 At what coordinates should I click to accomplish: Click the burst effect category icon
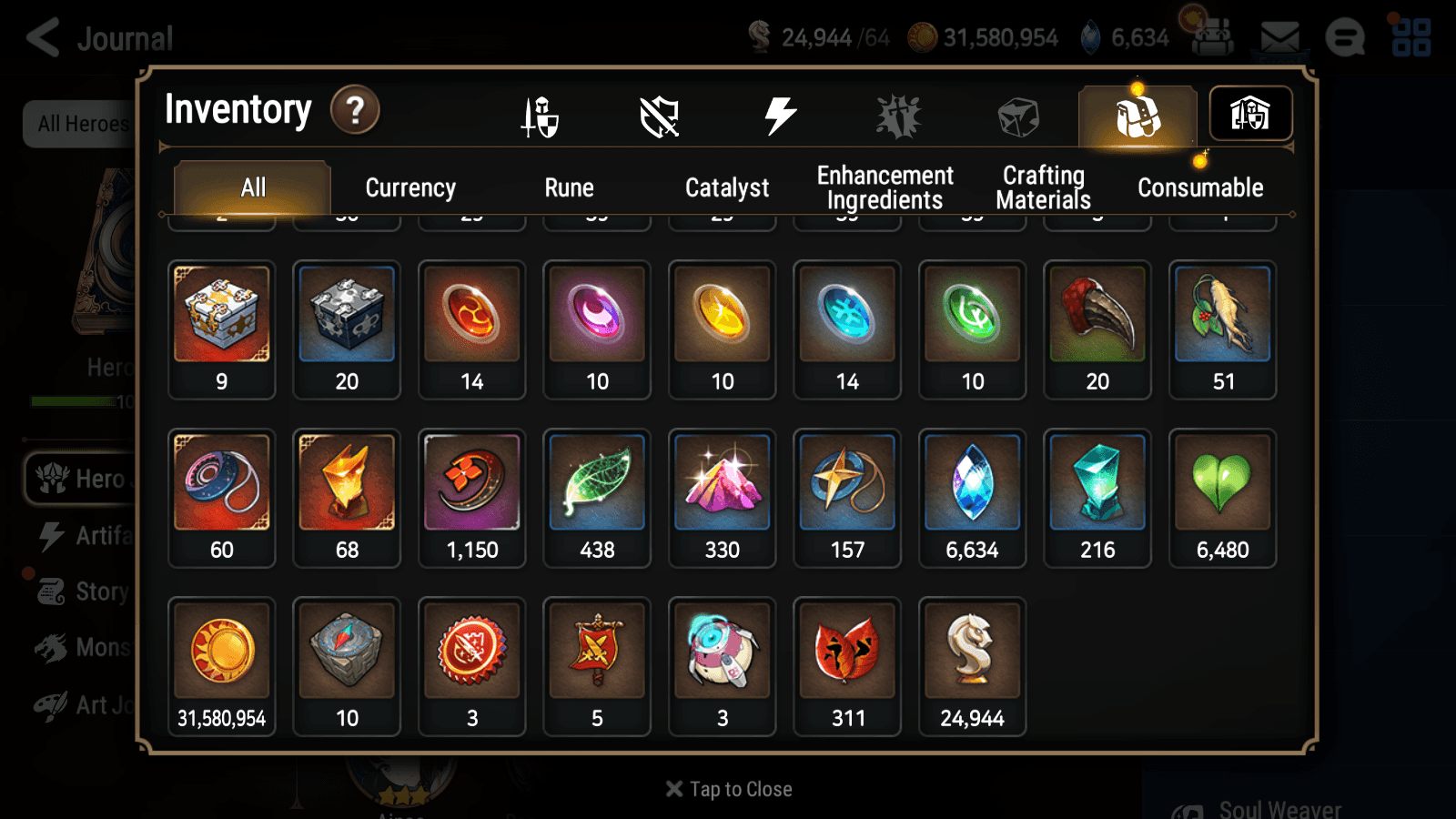(897, 116)
